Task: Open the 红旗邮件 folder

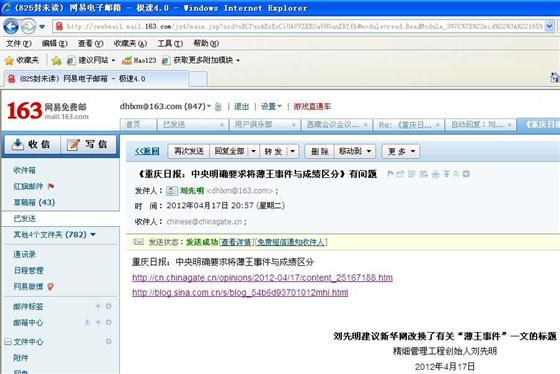Action: (x=29, y=186)
